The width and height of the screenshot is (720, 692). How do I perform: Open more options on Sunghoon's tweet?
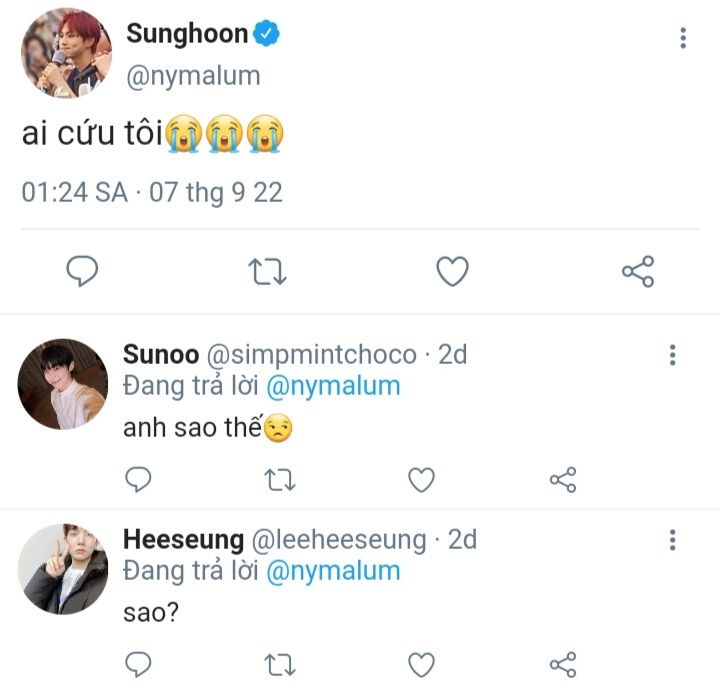pyautogui.click(x=683, y=38)
